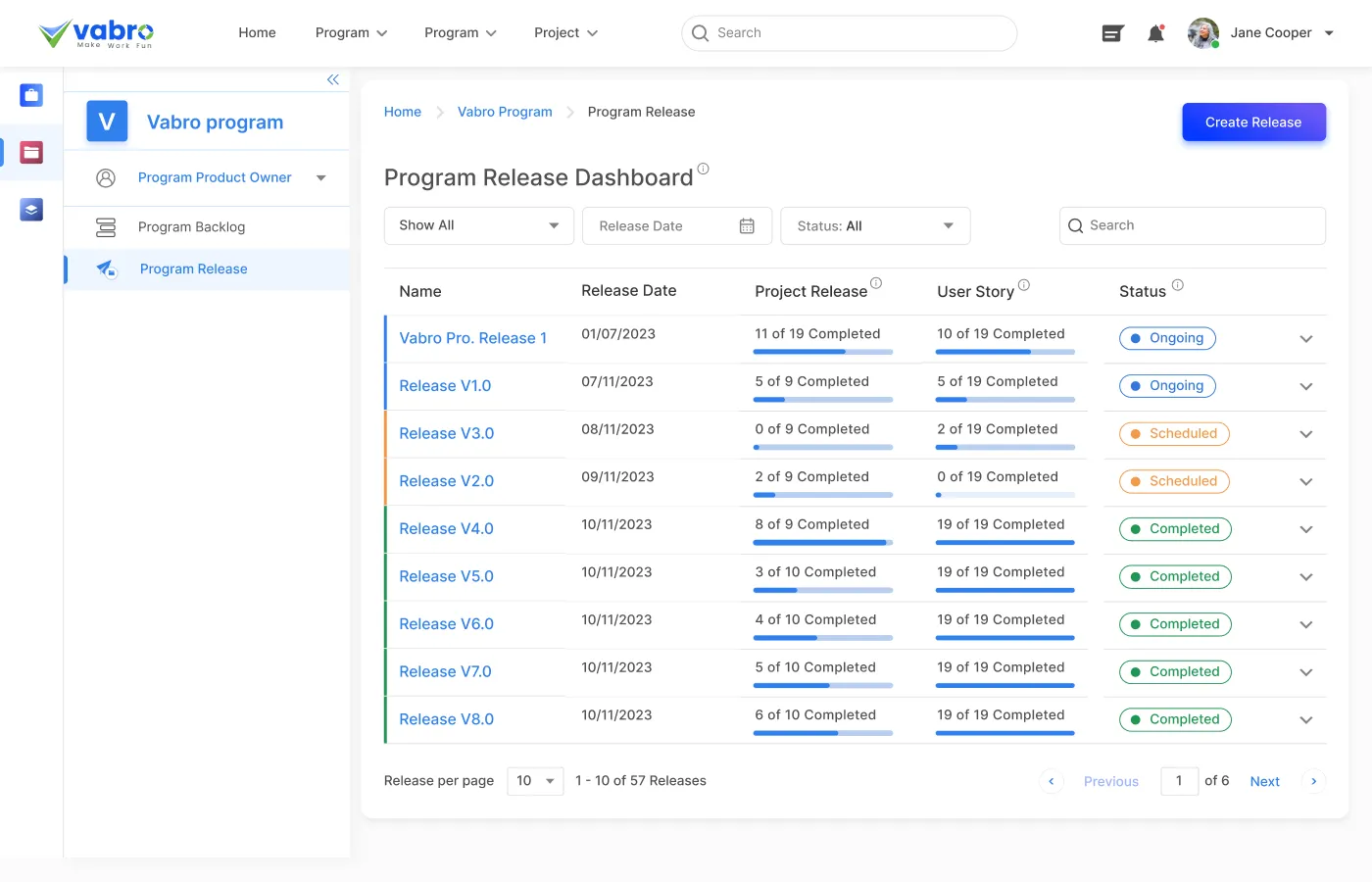Click the Create Release button
1372x882 pixels.
pos(1253,122)
